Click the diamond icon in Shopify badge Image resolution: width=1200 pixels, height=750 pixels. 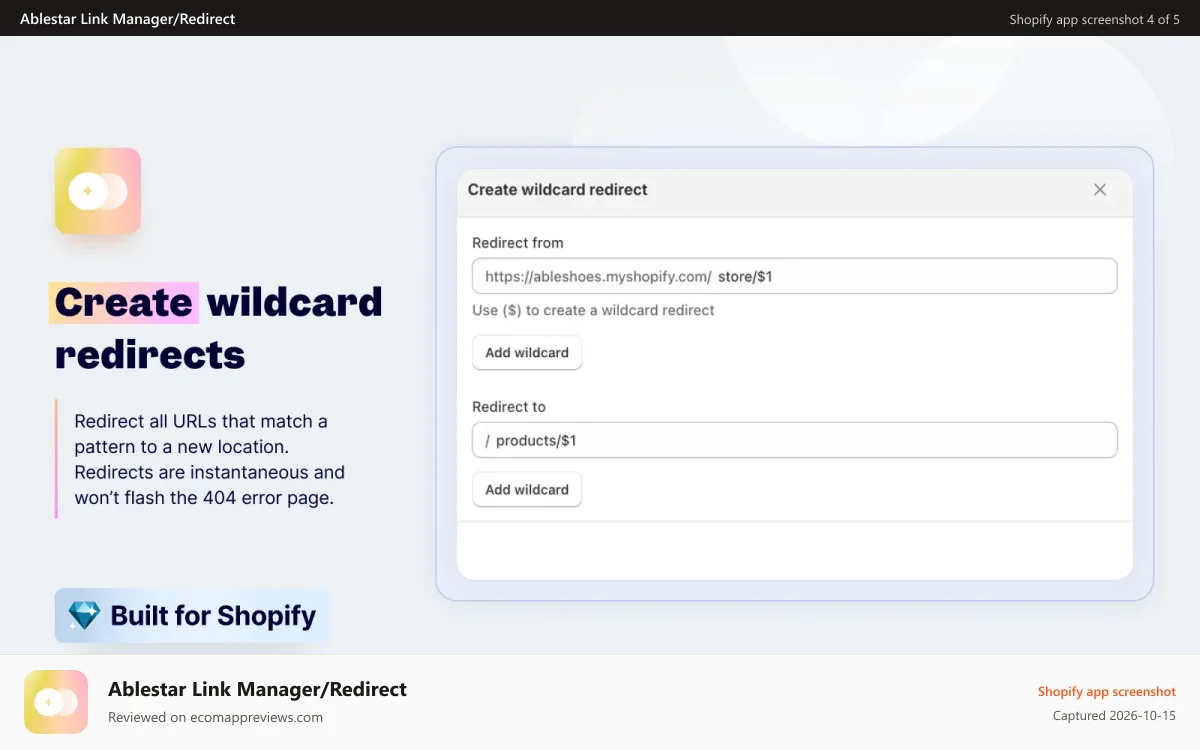coord(84,615)
